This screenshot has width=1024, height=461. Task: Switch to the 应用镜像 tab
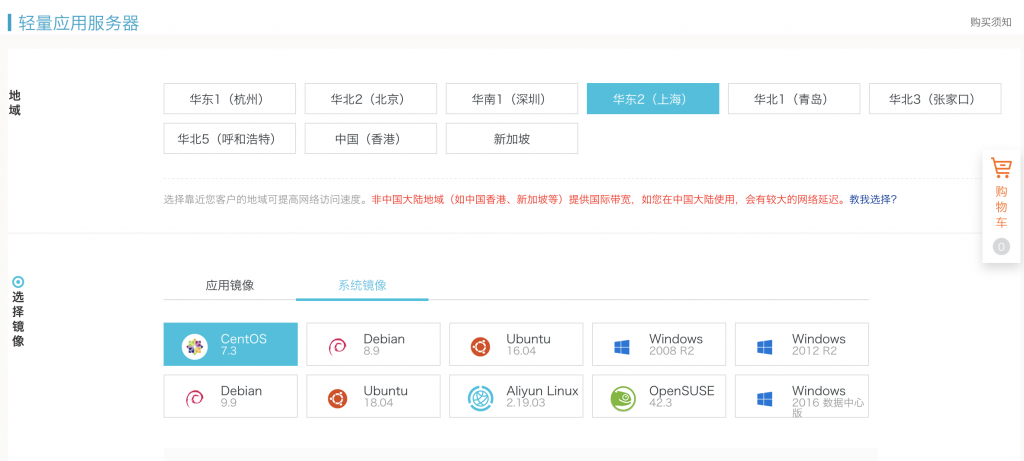point(230,285)
